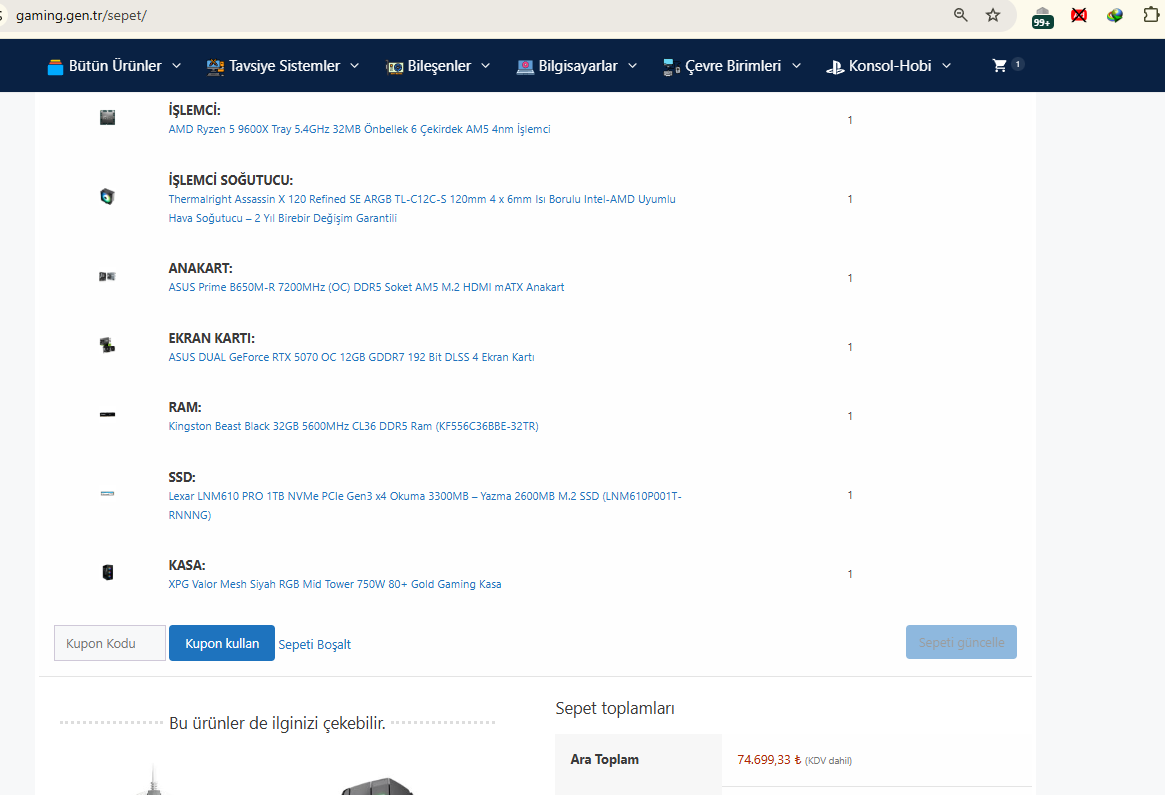
Task: Expand the Bütün Ürünler dropdown menu
Action: [x=114, y=66]
